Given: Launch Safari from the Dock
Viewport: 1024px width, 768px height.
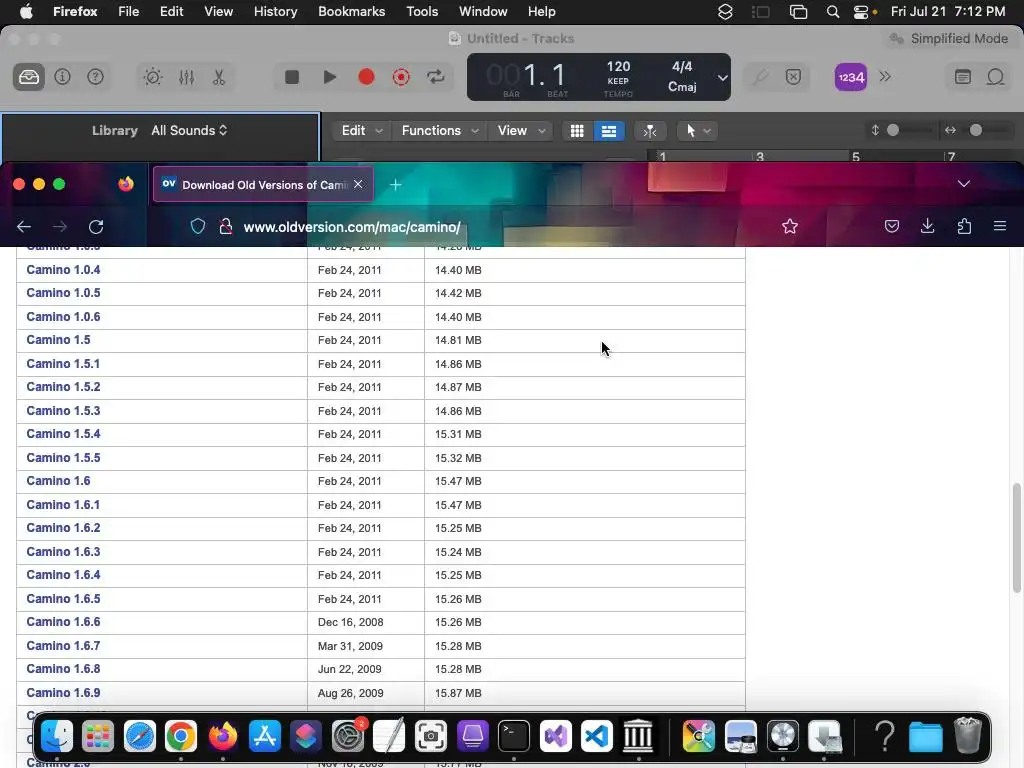Looking at the screenshot, I should [140, 737].
